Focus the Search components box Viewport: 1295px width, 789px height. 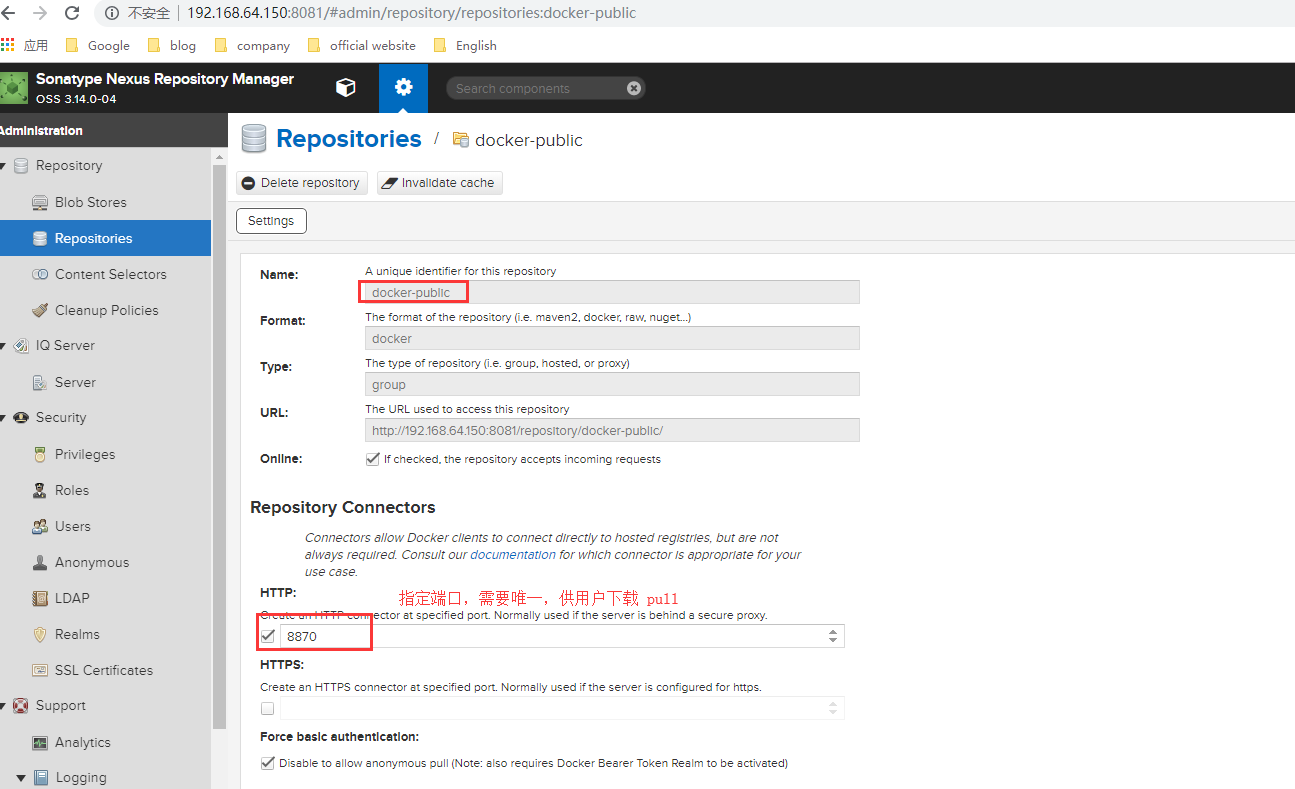(x=538, y=88)
